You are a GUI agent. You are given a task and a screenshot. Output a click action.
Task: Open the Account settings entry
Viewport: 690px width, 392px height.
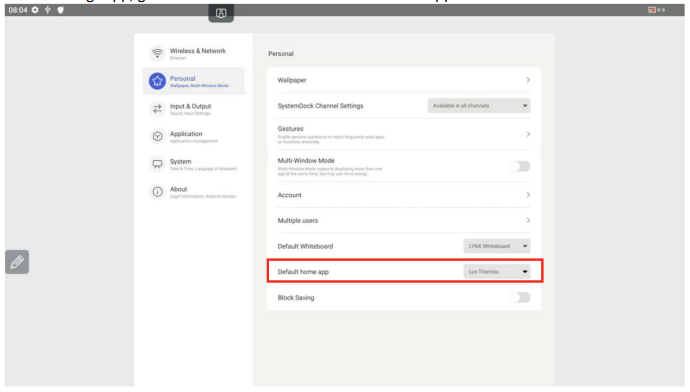click(x=404, y=195)
